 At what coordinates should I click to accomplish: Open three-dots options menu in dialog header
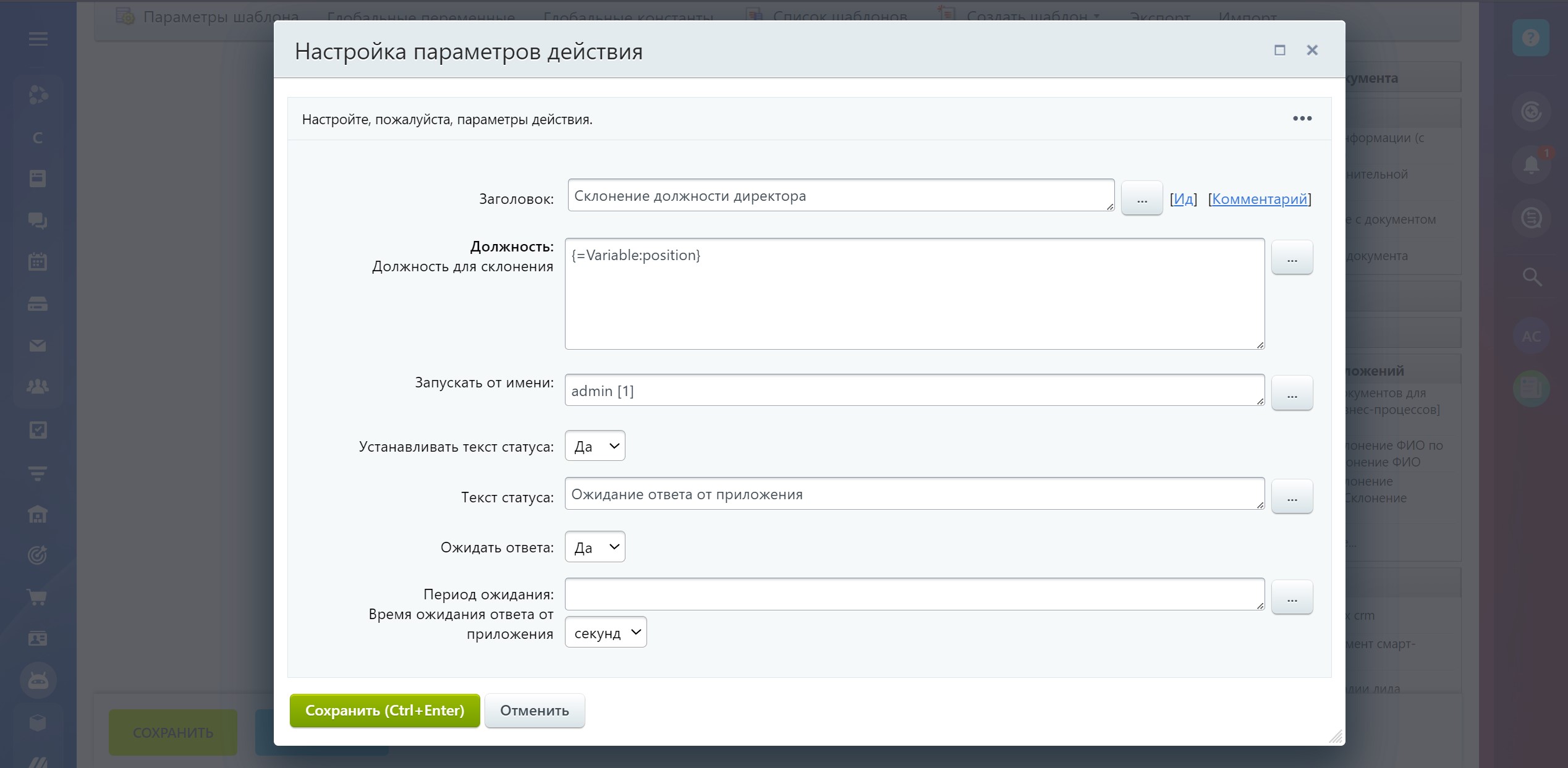click(1302, 119)
